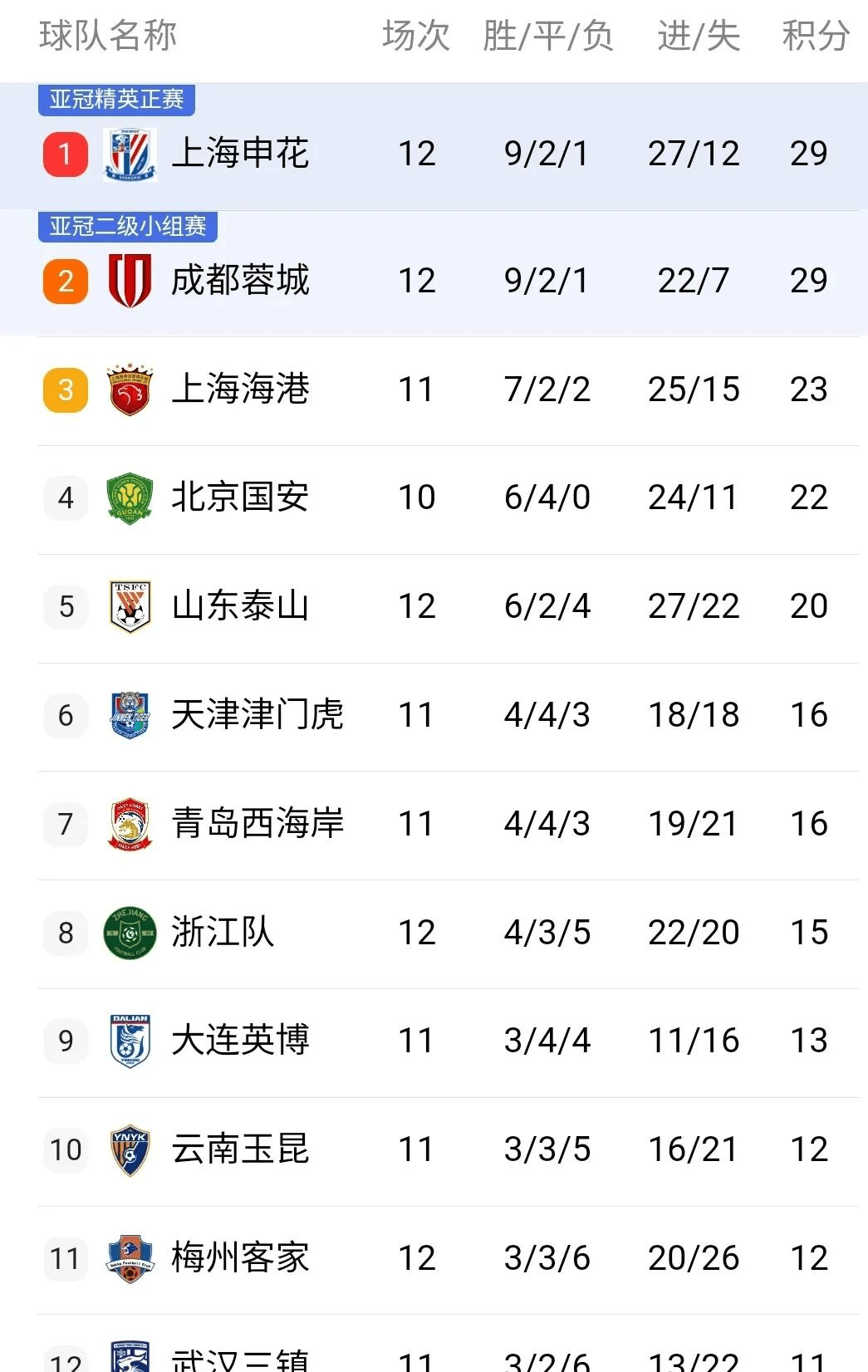The image size is (868, 1372).
Task: Tap the Qingdao West Coast crest
Action: [x=130, y=824]
